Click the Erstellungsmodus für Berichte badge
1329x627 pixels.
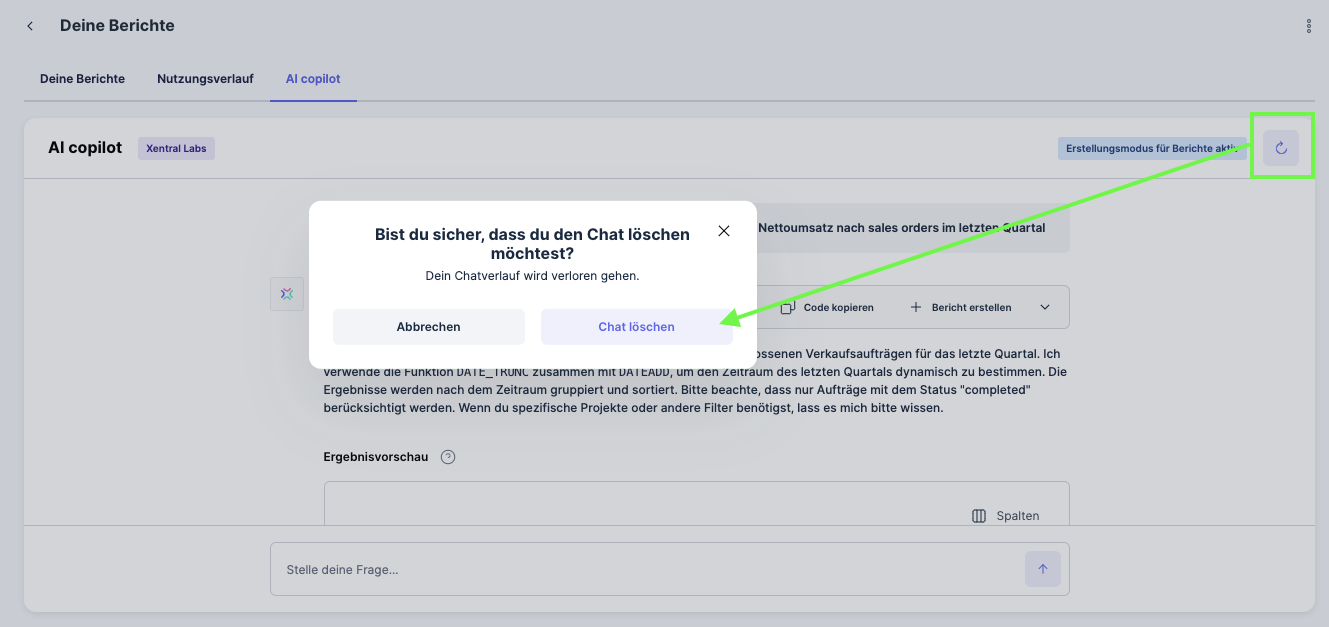[1152, 148]
